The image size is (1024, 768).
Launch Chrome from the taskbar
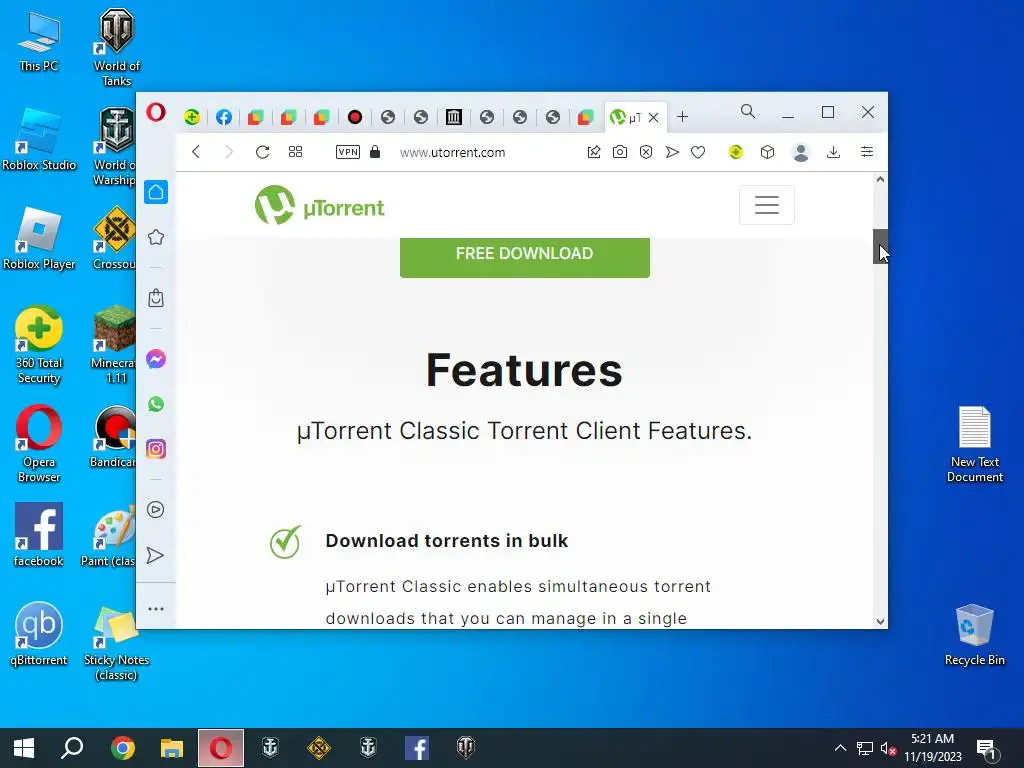122,748
